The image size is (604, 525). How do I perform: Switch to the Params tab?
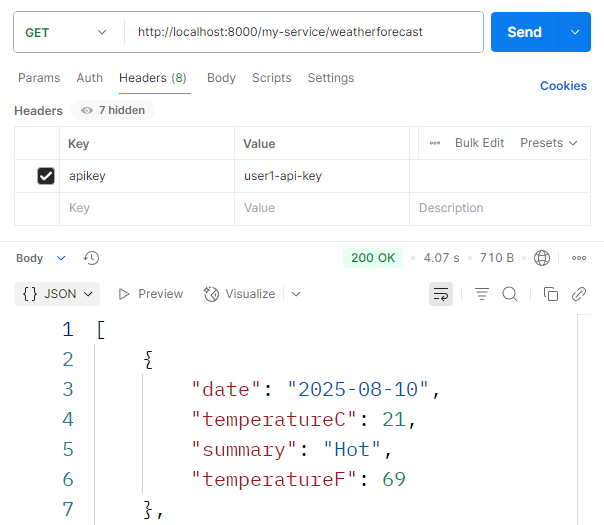pos(39,78)
